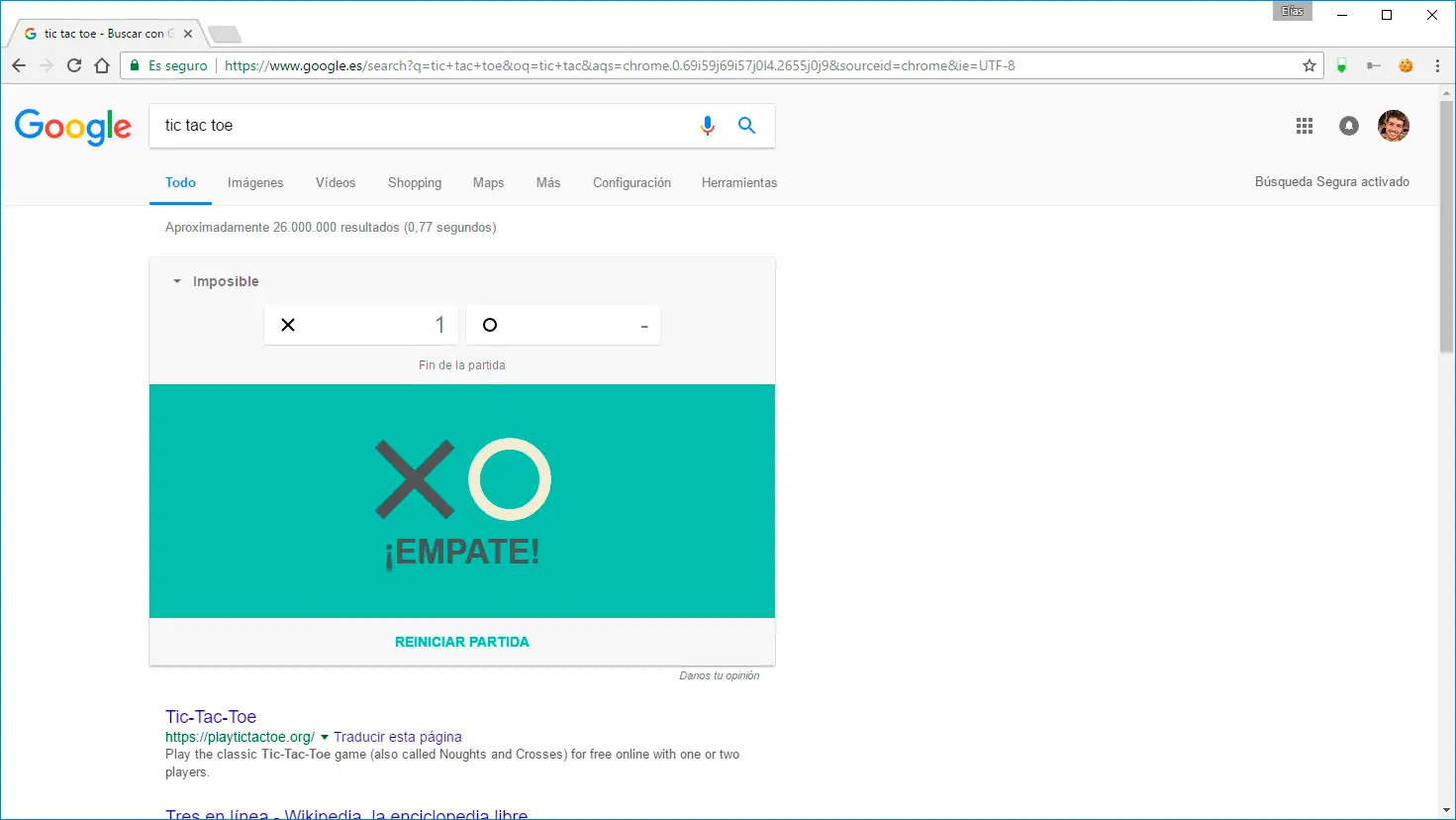Viewport: 1456px width, 820px height.
Task: Click Traducir esta página link
Action: [398, 737]
